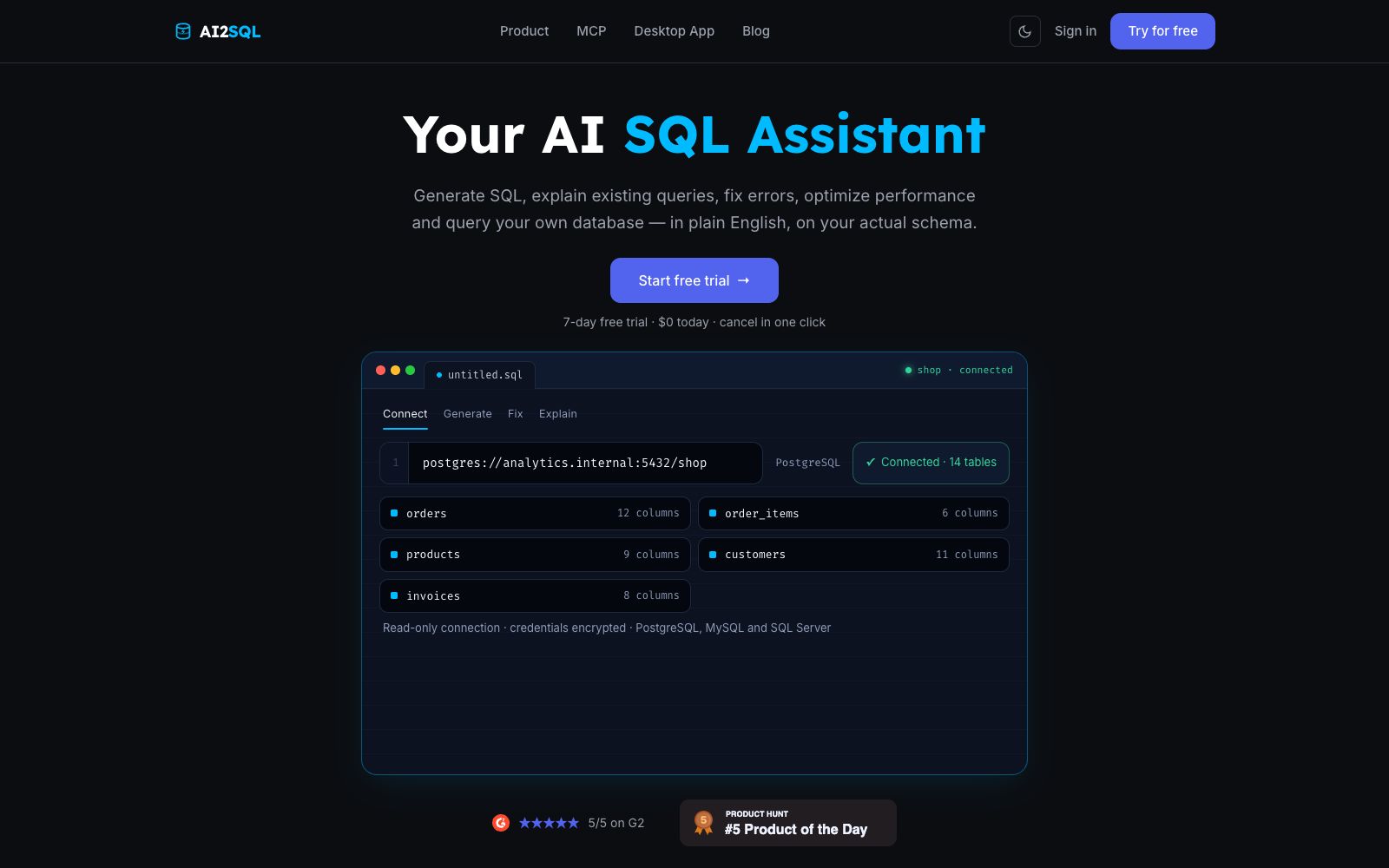The width and height of the screenshot is (1389, 868).
Task: Click the five-star rating
Action: click(x=549, y=823)
